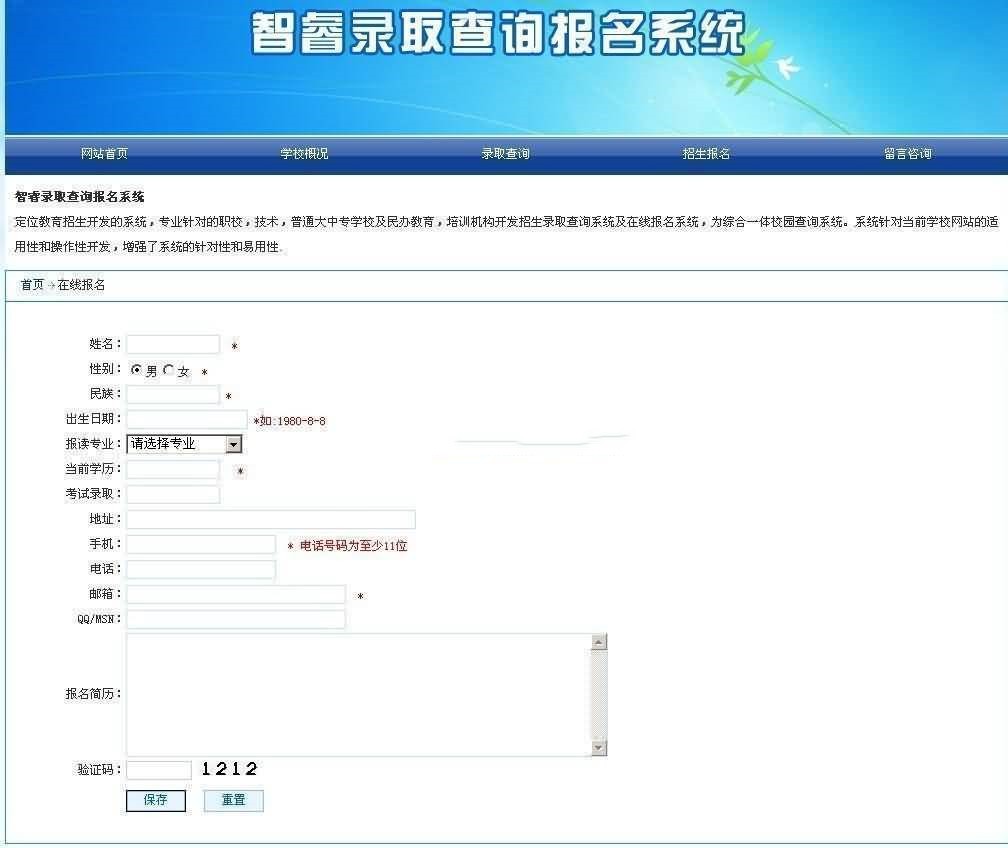Click the 验证码 captcha input box
Viewport: 1008px width, 848px height.
tap(157, 769)
